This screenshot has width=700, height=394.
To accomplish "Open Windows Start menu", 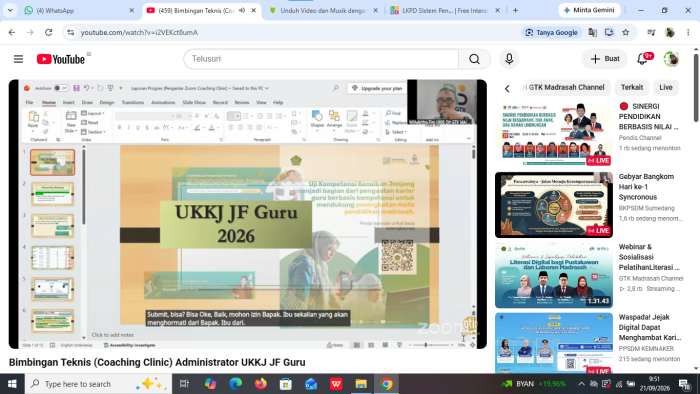I will (x=12, y=384).
